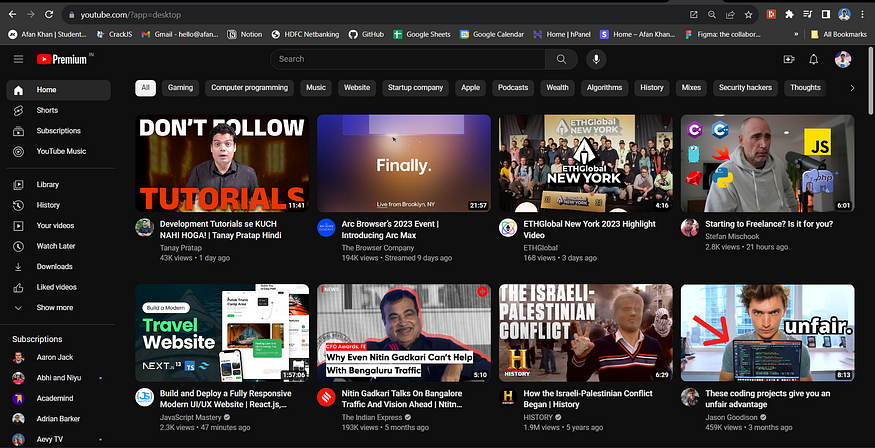
Task: Open Travel Website video thumbnail
Action: click(x=222, y=333)
